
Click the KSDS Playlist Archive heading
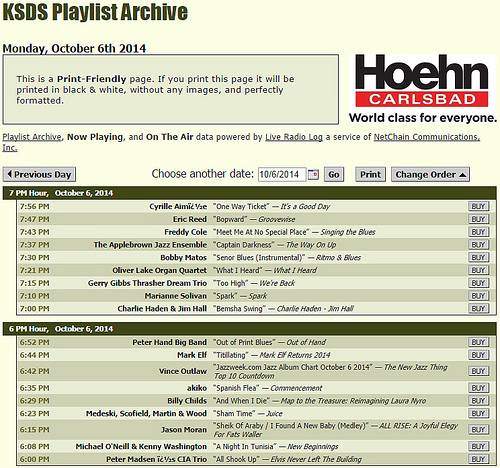95,12
